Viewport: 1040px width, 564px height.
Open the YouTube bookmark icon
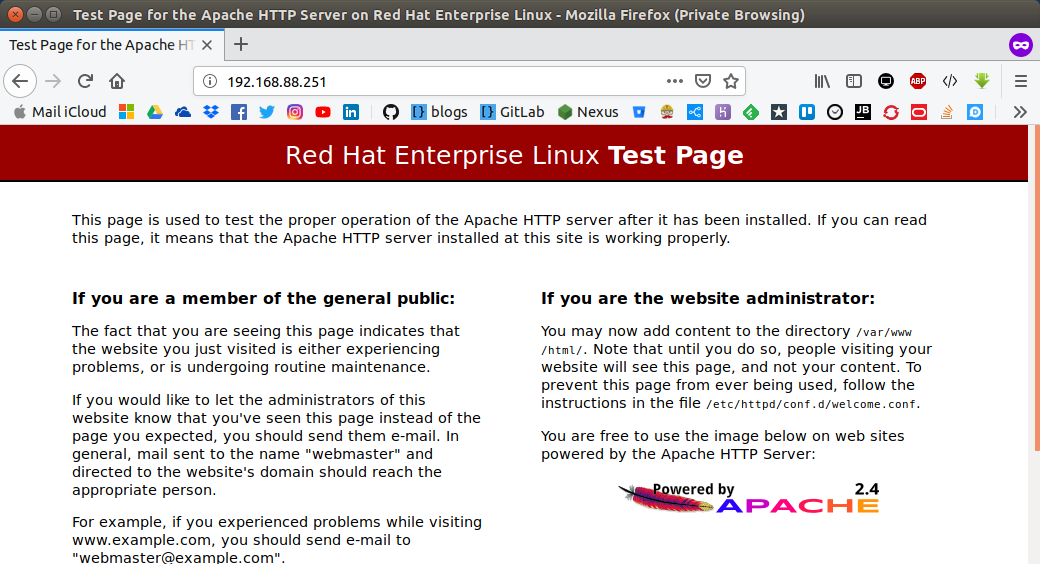click(323, 112)
